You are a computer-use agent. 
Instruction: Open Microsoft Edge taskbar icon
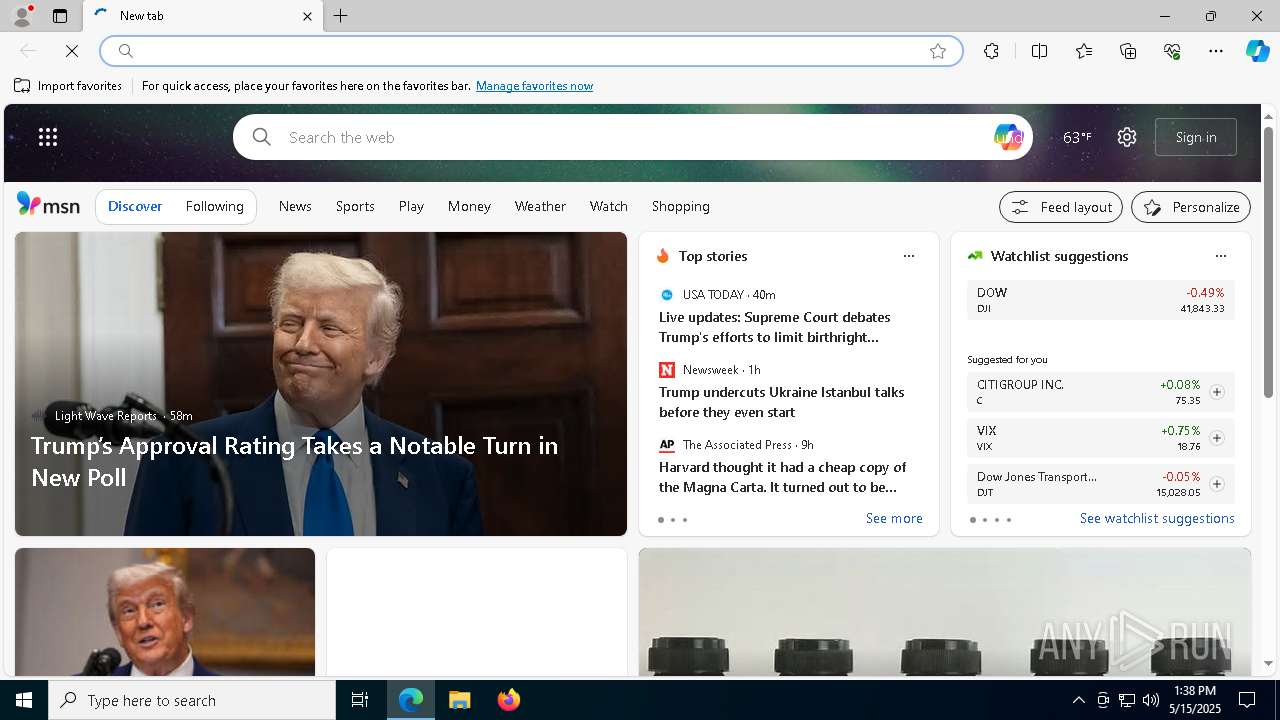(411, 700)
